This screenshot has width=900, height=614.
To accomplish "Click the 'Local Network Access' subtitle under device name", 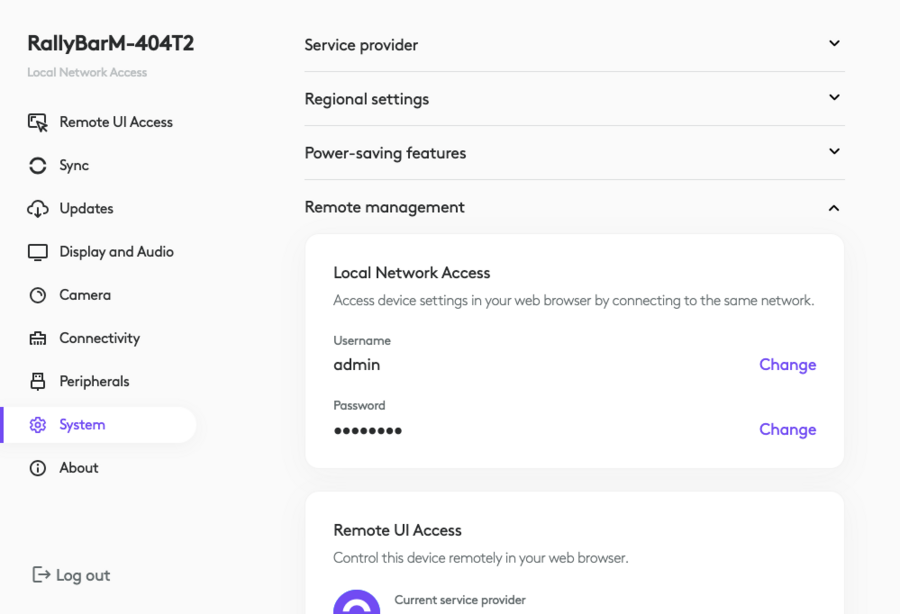I will pos(87,72).
